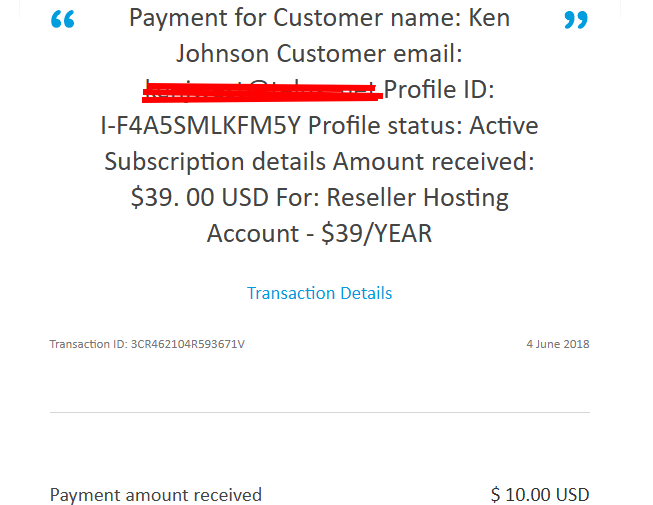Click the word Active in profile status

point(504,125)
